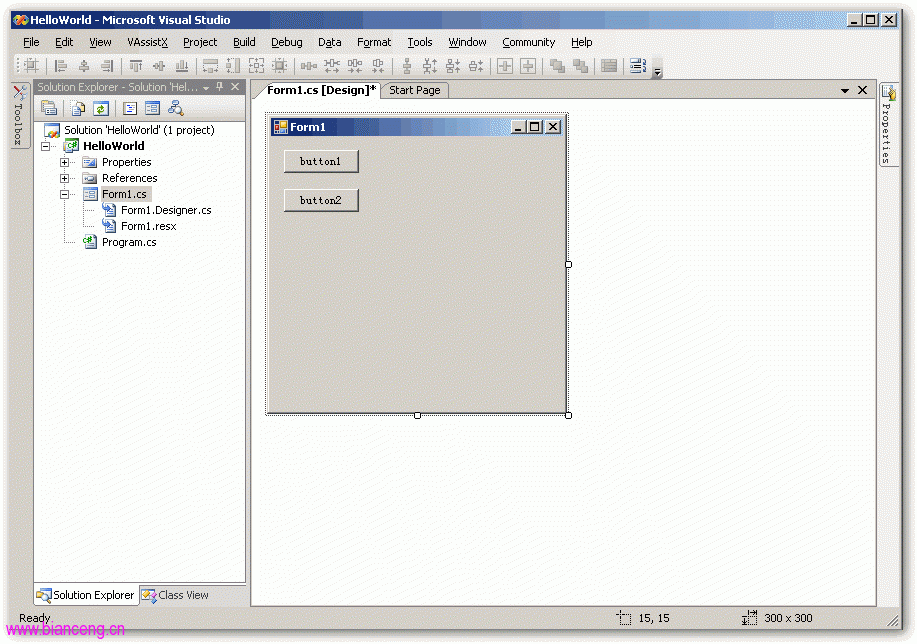Click Increase Horizontal Spacing icon
Screen dimensions: 917x644
click(332, 66)
